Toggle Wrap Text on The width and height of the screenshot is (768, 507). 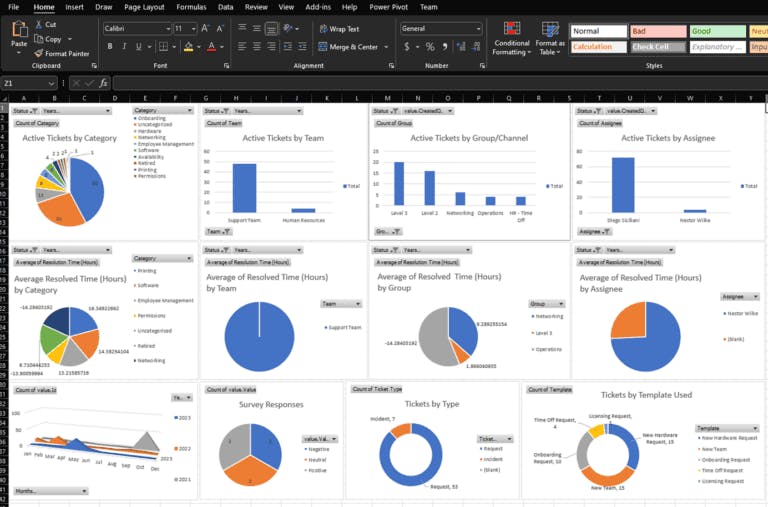pos(339,29)
